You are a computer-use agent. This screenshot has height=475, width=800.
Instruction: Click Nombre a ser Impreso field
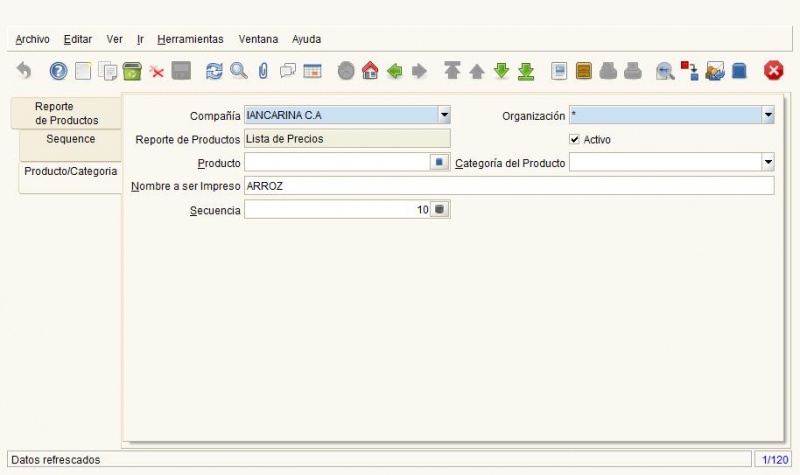(x=509, y=186)
